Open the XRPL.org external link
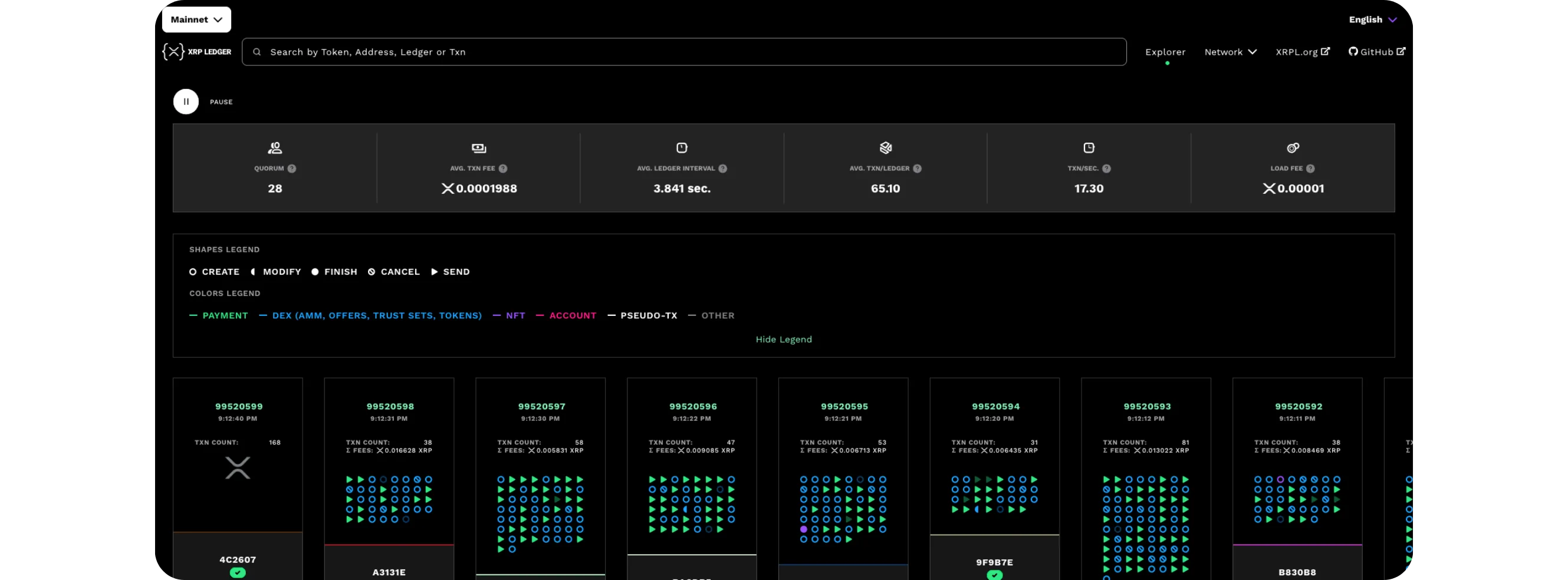 (1302, 52)
